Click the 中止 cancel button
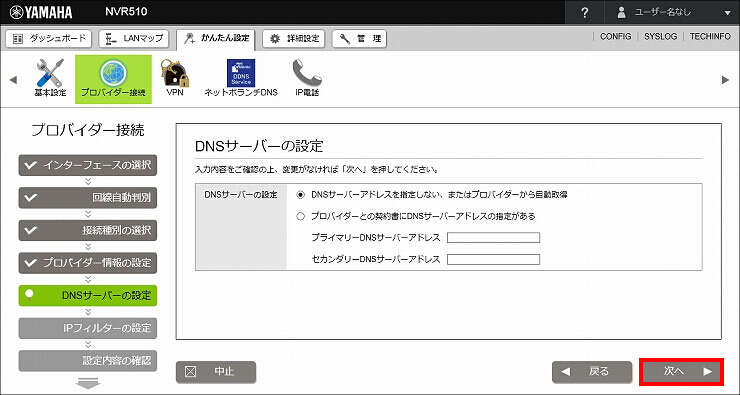The image size is (740, 395). click(x=216, y=372)
